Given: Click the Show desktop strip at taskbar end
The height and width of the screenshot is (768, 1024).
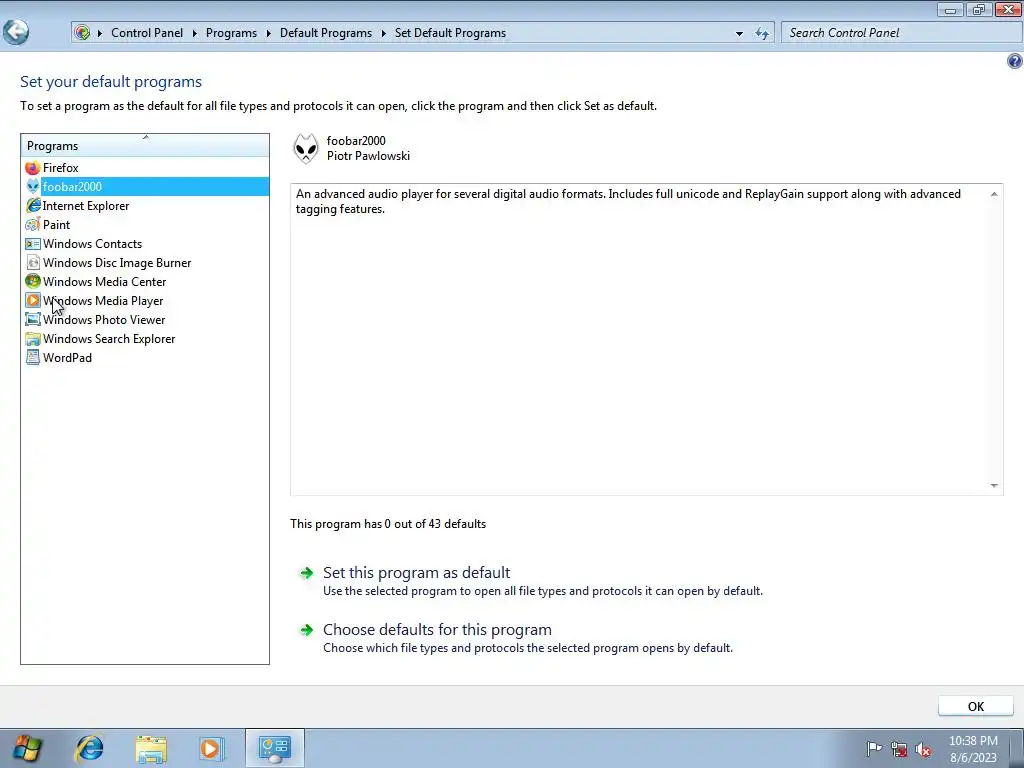Looking at the screenshot, I should 1018,748.
